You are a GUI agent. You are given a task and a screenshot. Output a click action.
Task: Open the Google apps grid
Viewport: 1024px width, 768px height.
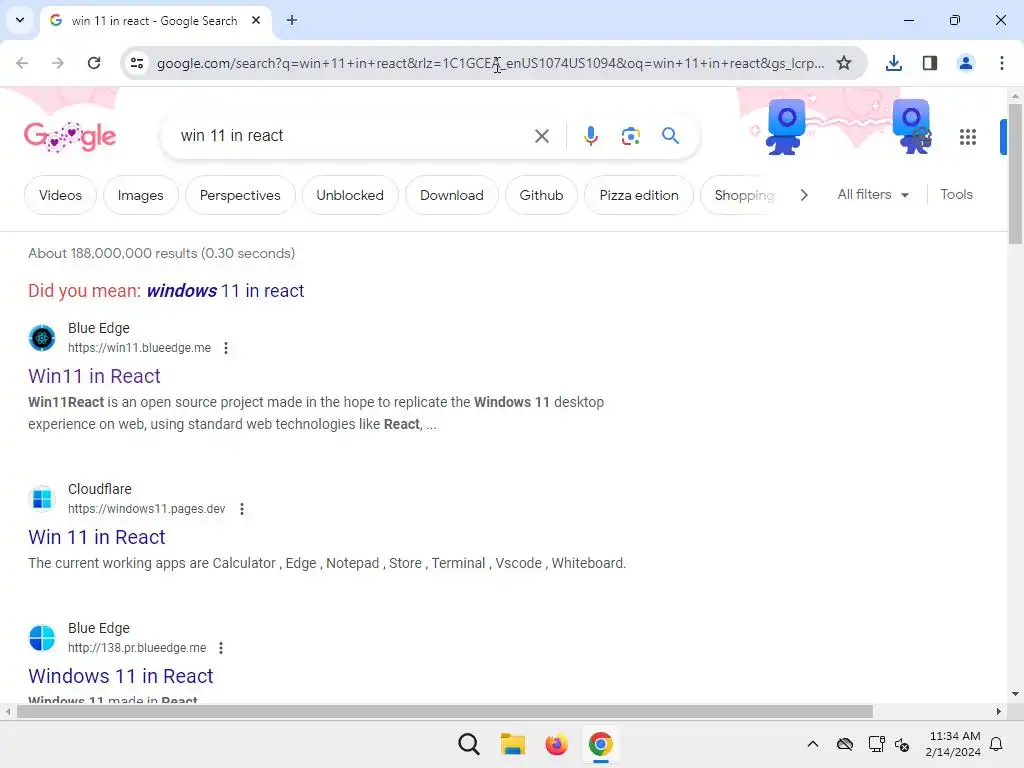968,136
